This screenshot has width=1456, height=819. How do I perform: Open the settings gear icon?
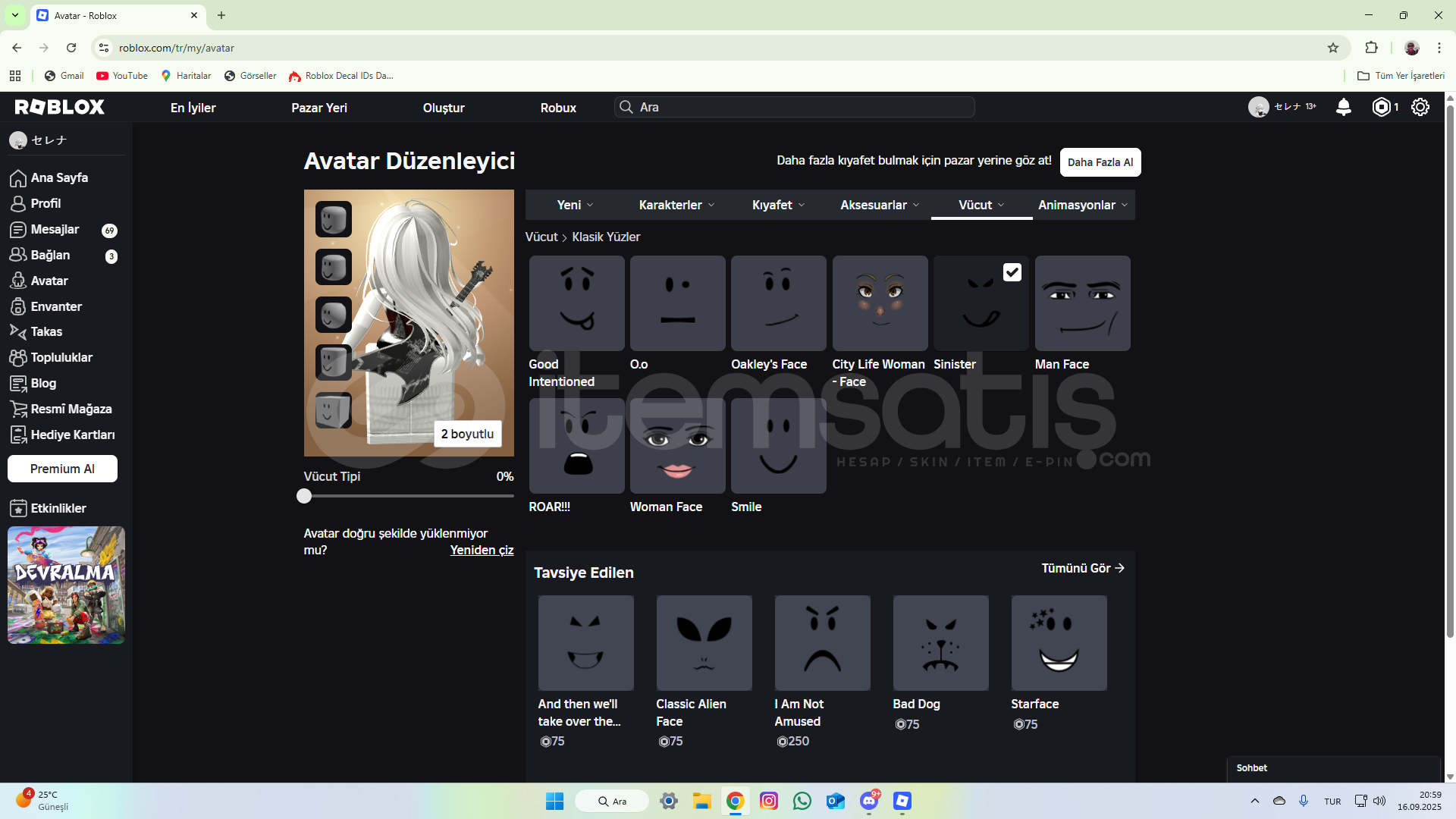pos(1420,107)
